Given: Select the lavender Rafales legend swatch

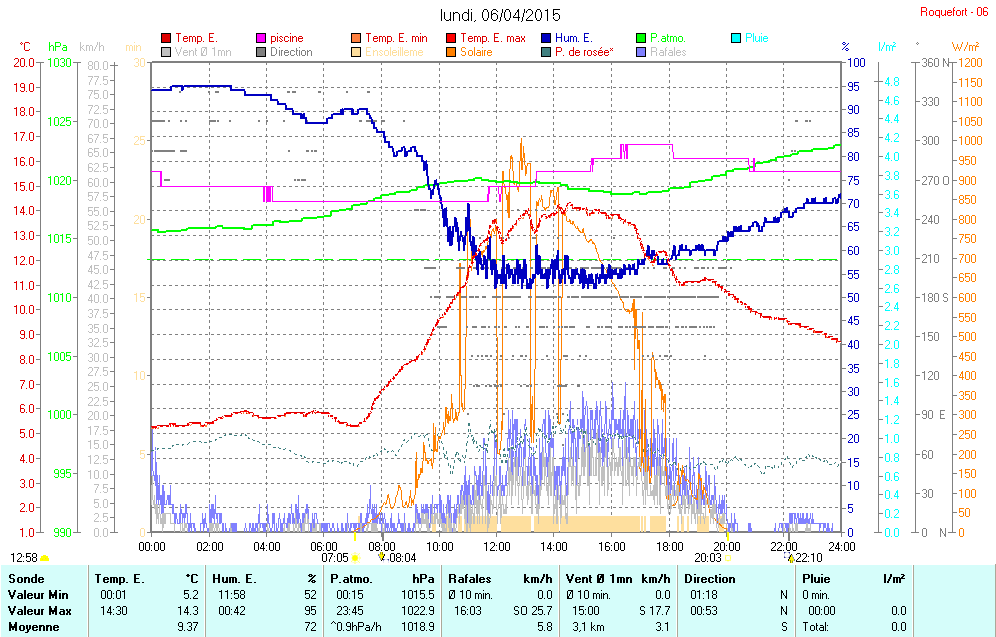Looking at the screenshot, I should [641, 52].
